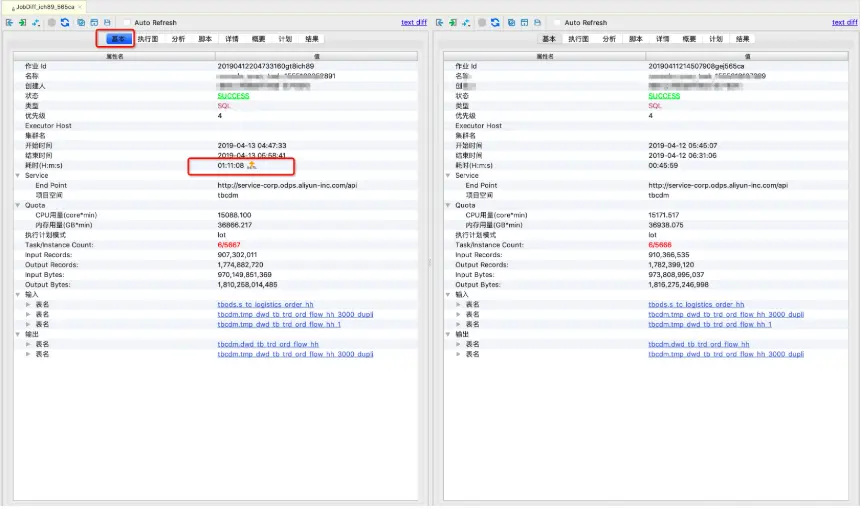Screen dimensions: 862x509
Task: Select the 6/5888 task count in right pane
Action: [x=660, y=245]
